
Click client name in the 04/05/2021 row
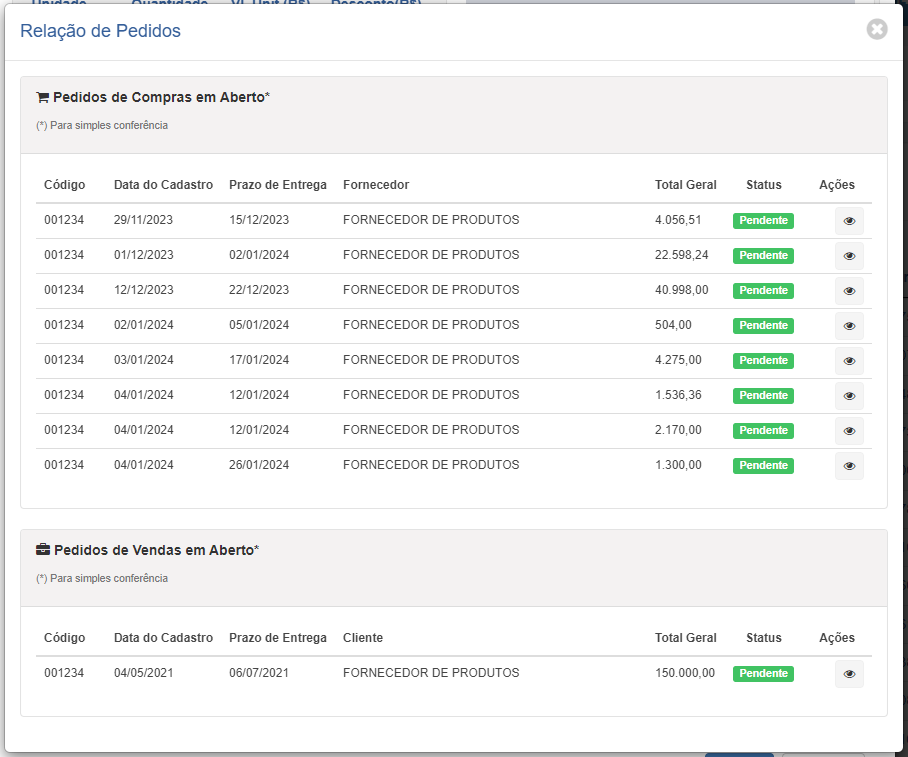click(x=431, y=673)
